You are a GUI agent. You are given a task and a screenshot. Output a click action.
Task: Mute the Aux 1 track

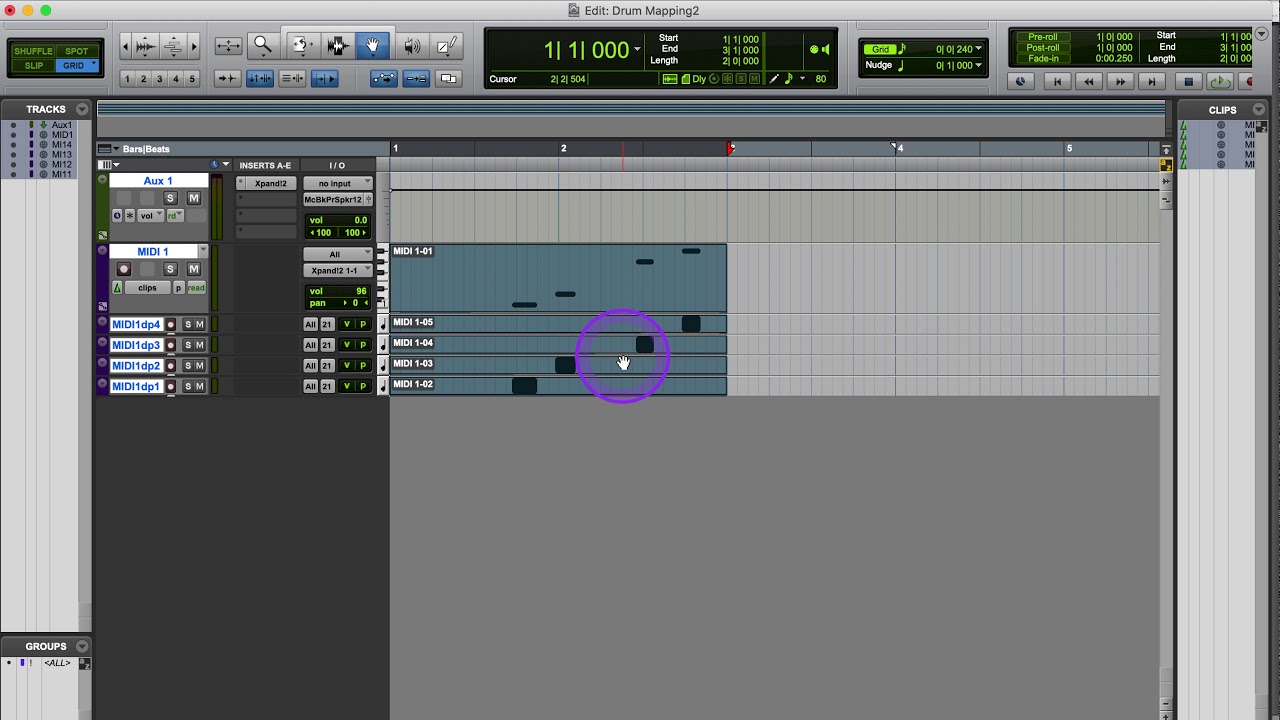pyautogui.click(x=193, y=198)
